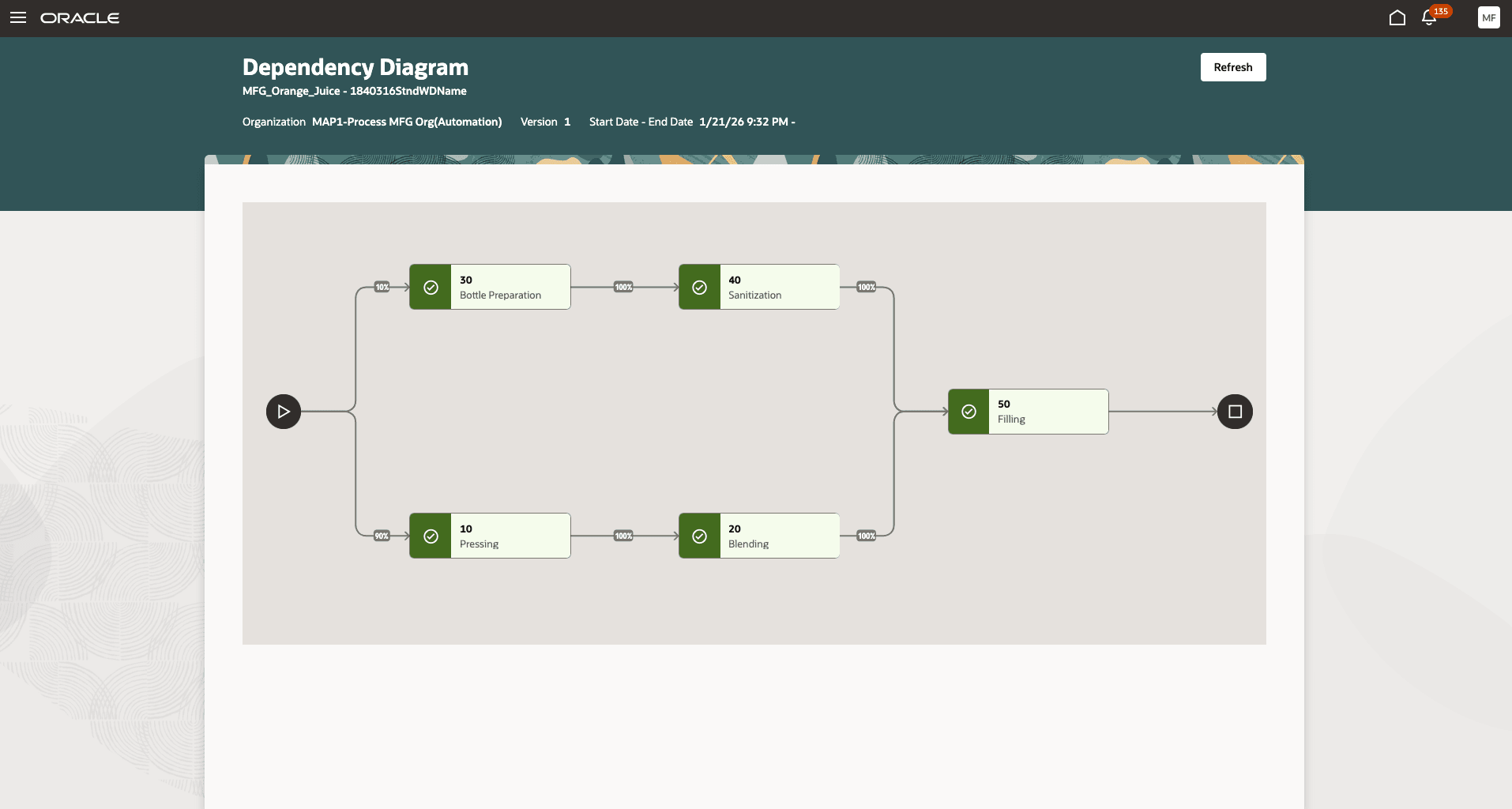Select the 100% label between Pressing and Blending

623,536
